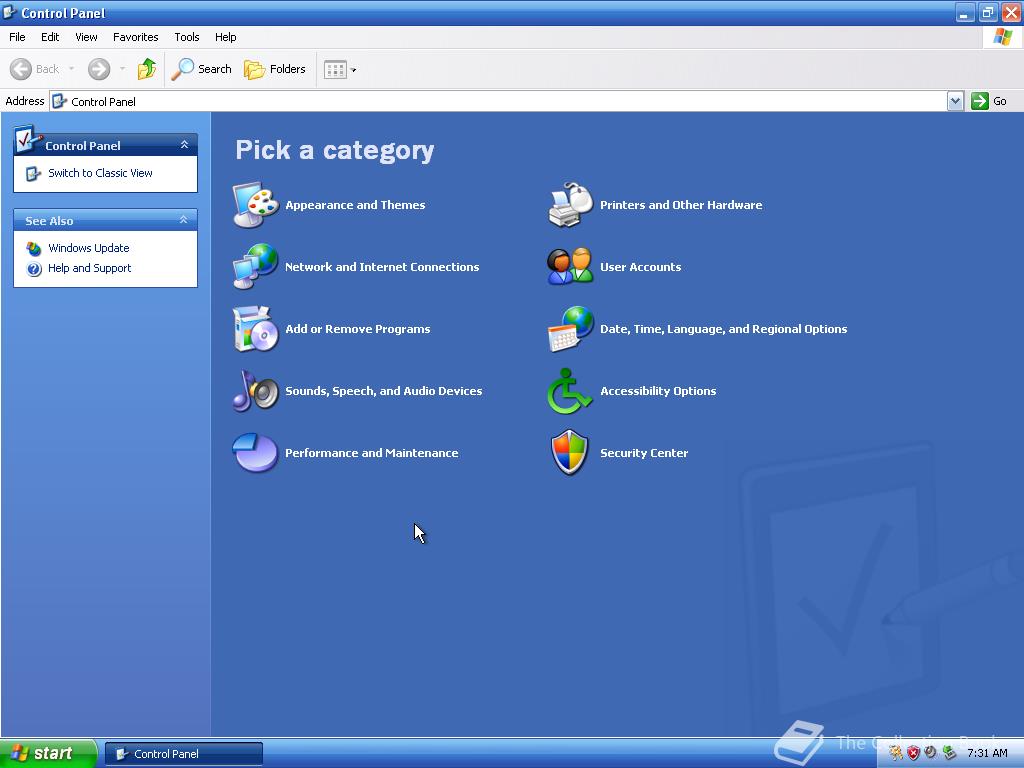Screen dimensions: 1024x768
Task: Expand the Address bar dropdown
Action: tap(955, 101)
